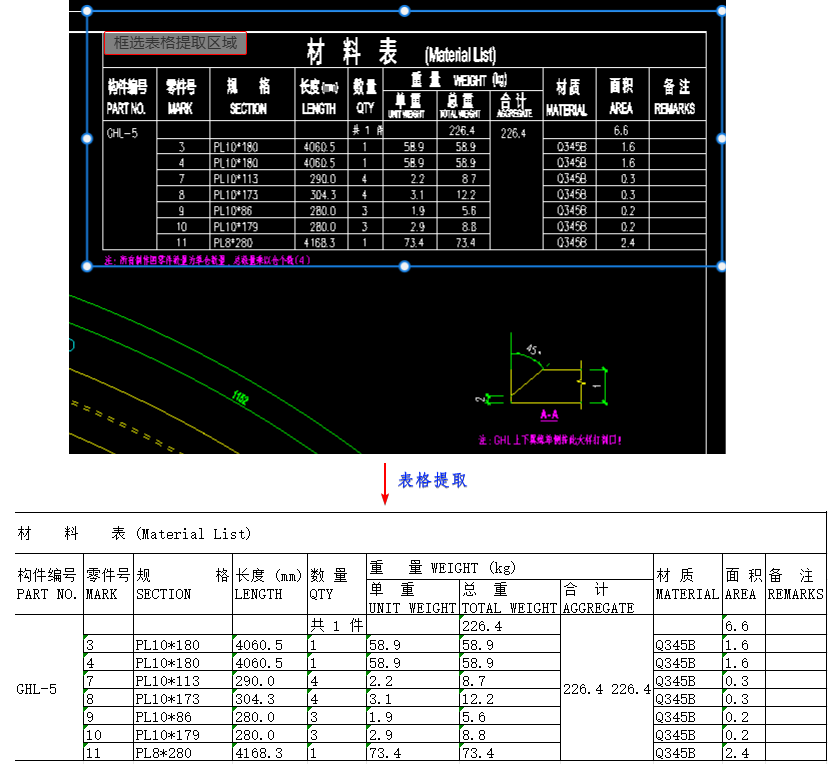Click the bottom-middle selection frame handle
The image size is (832, 765).
[404, 266]
